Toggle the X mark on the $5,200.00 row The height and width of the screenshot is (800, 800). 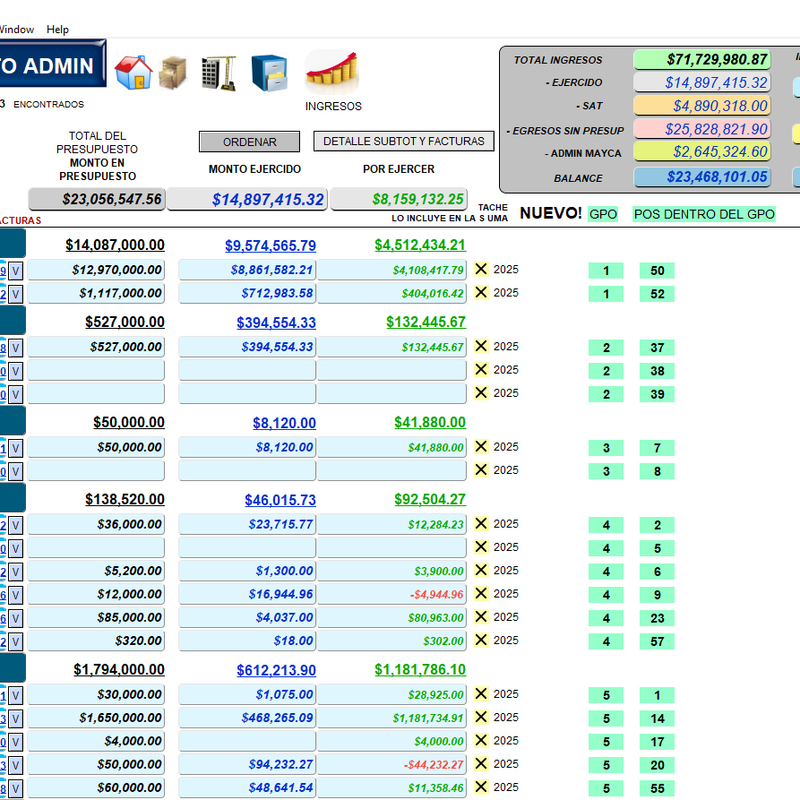[481, 571]
